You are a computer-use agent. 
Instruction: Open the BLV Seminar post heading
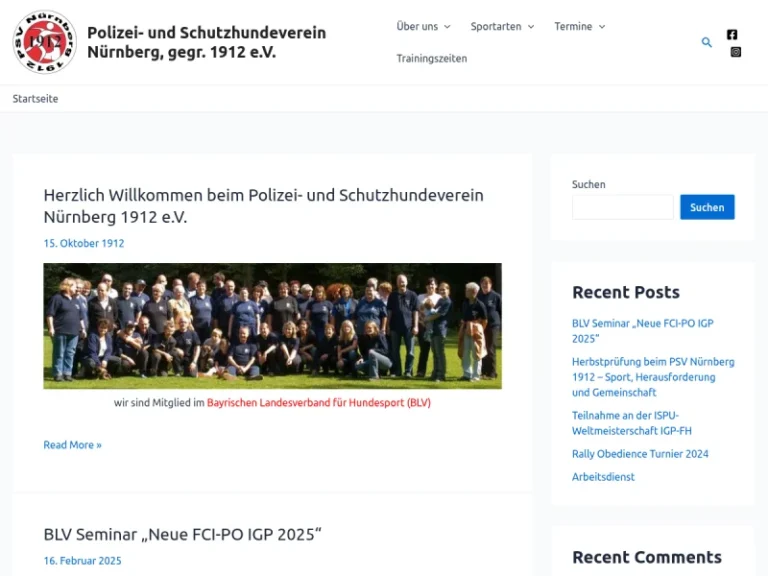click(x=183, y=534)
